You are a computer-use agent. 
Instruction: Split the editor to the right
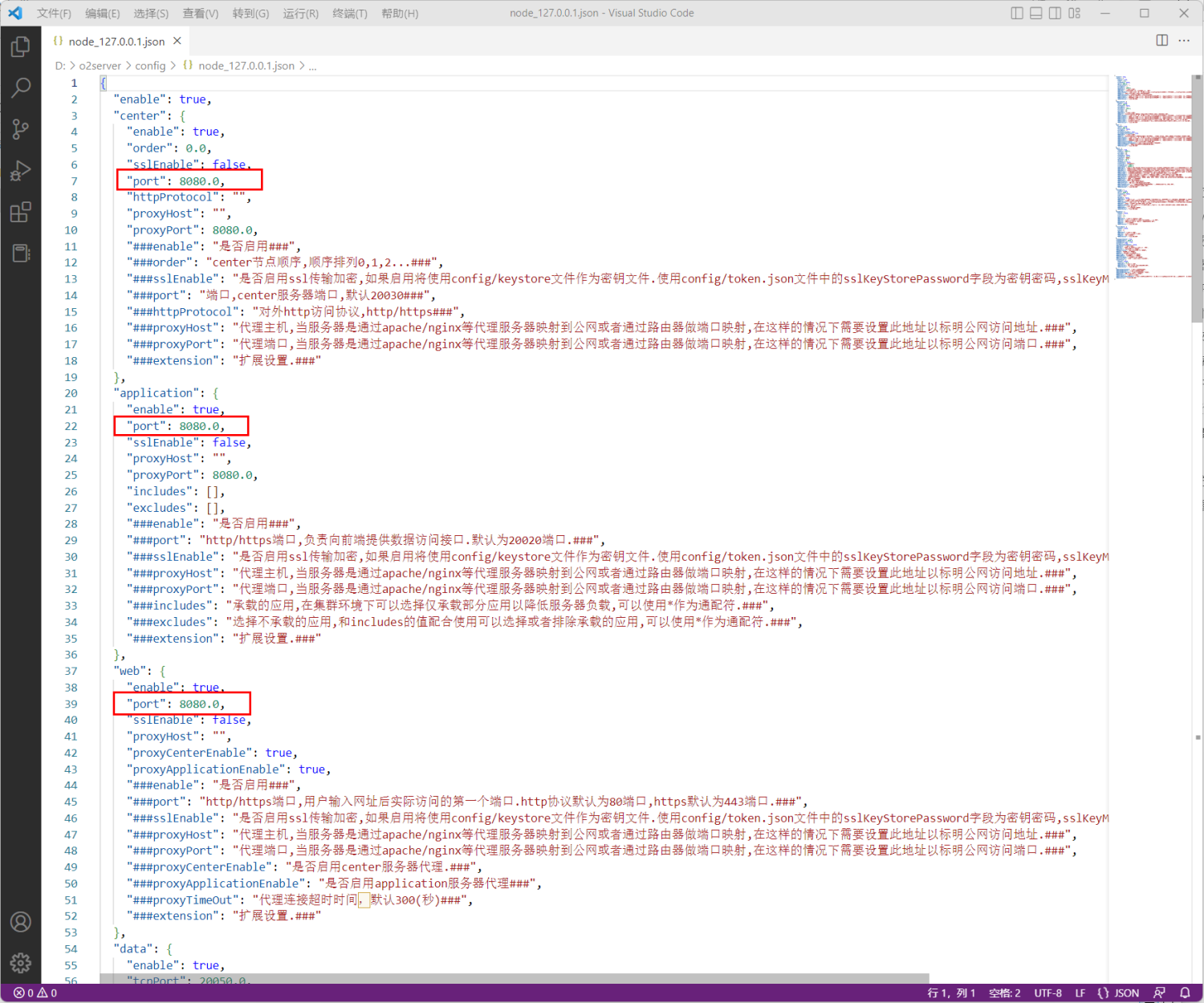coord(1161,40)
